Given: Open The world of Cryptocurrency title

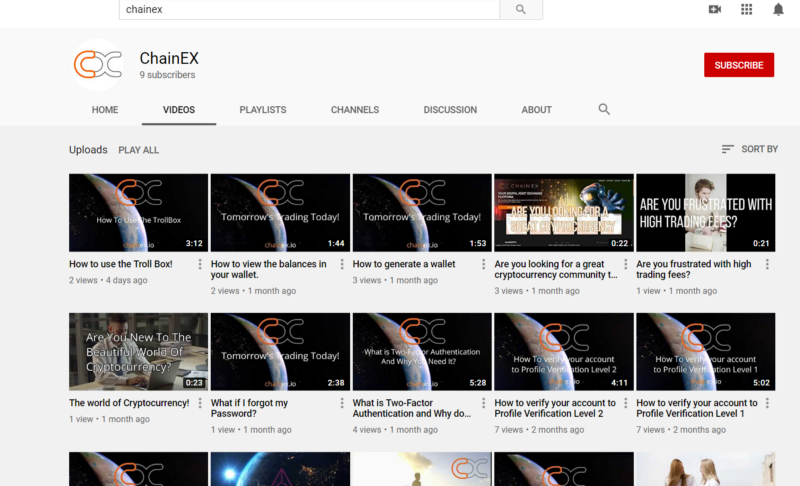Looking at the screenshot, I should pyautogui.click(x=129, y=403).
